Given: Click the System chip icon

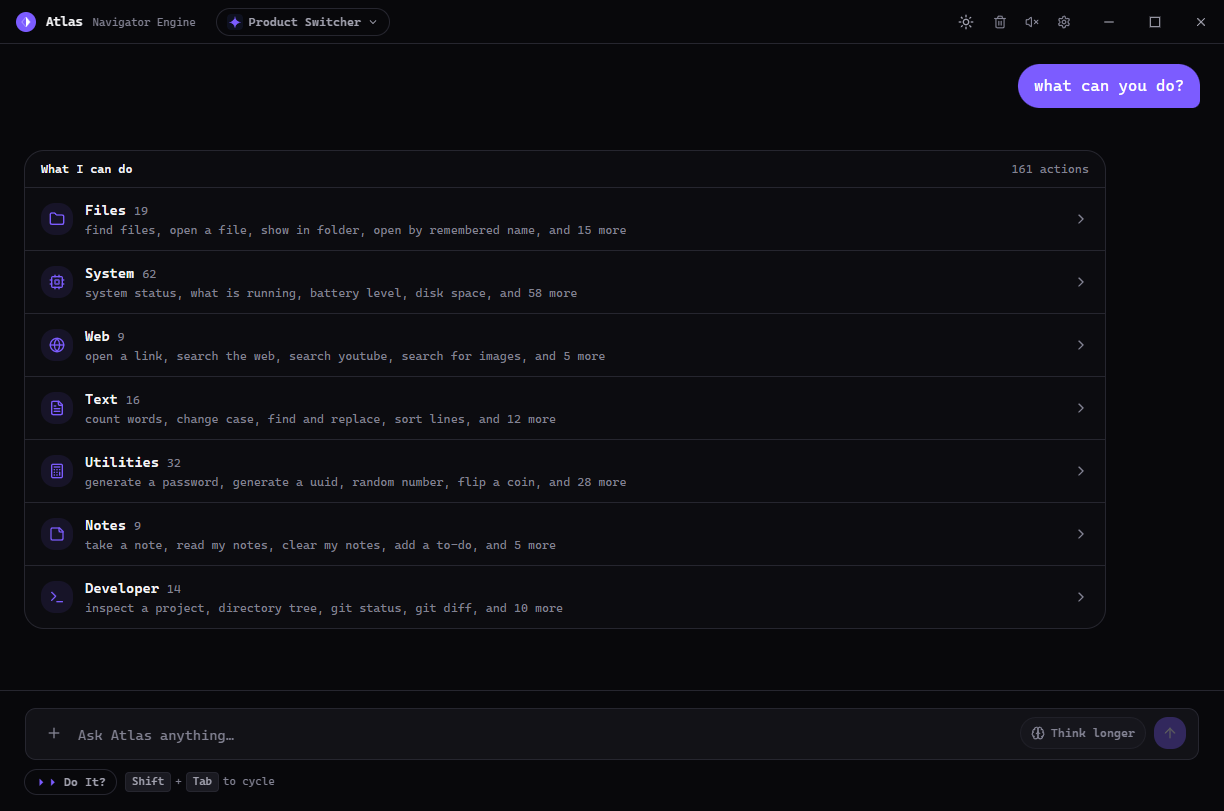Looking at the screenshot, I should click(57, 282).
